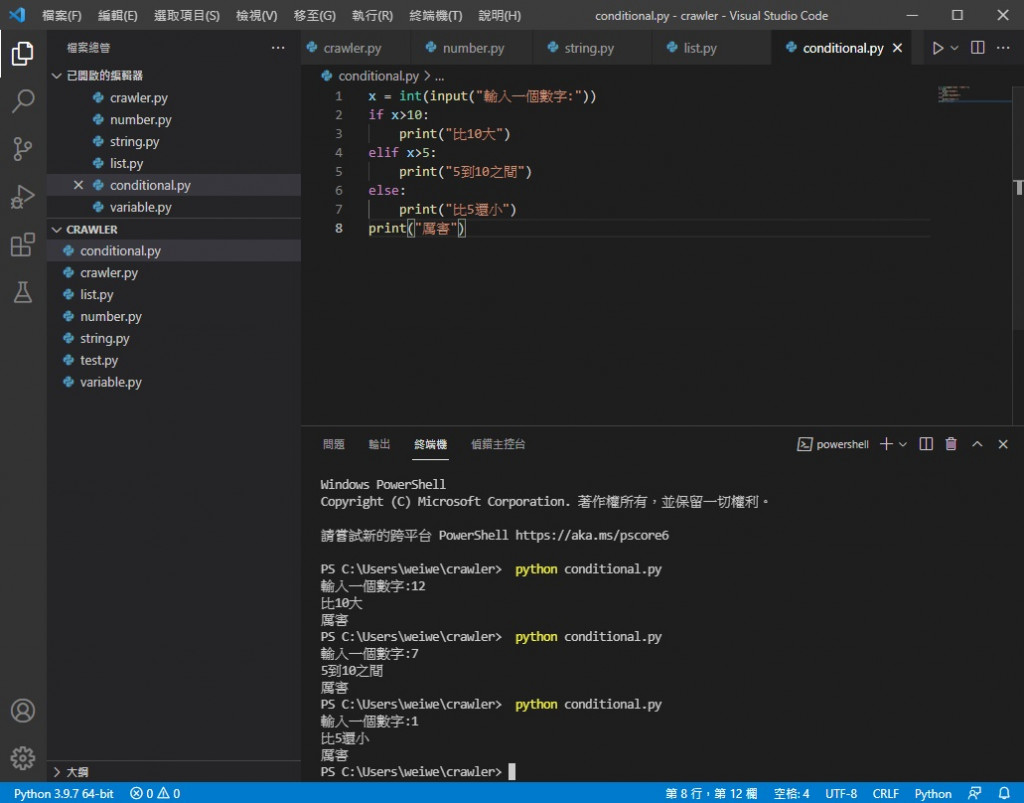Open Explorer panel more actions ellipsis
Screen dimensions: 1024x803
278,48
